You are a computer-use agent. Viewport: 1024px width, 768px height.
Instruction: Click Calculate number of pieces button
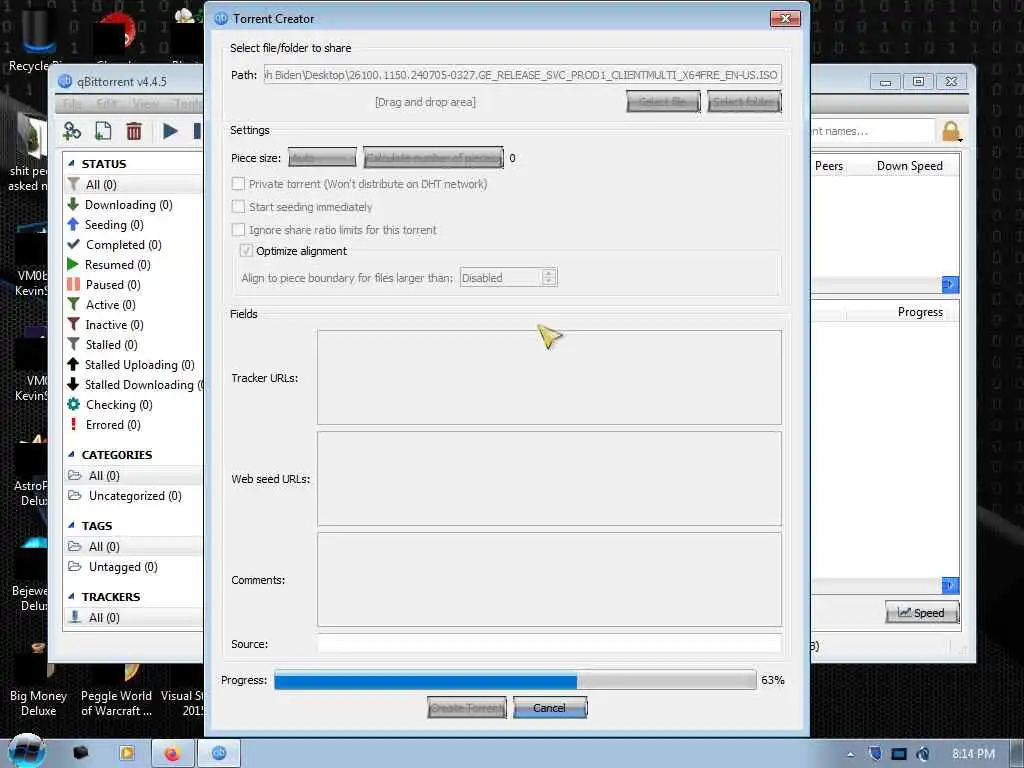(433, 157)
